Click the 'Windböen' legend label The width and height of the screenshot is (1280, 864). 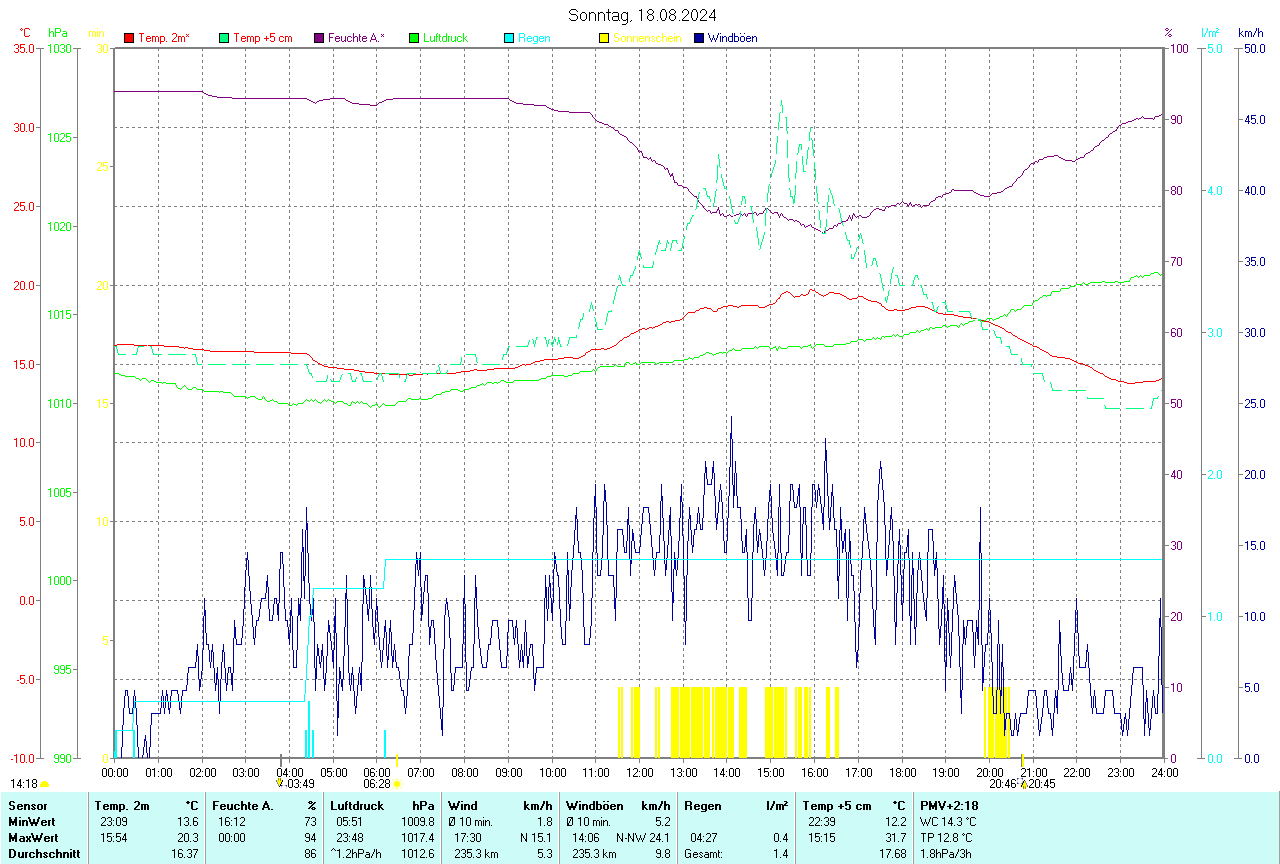coord(732,38)
